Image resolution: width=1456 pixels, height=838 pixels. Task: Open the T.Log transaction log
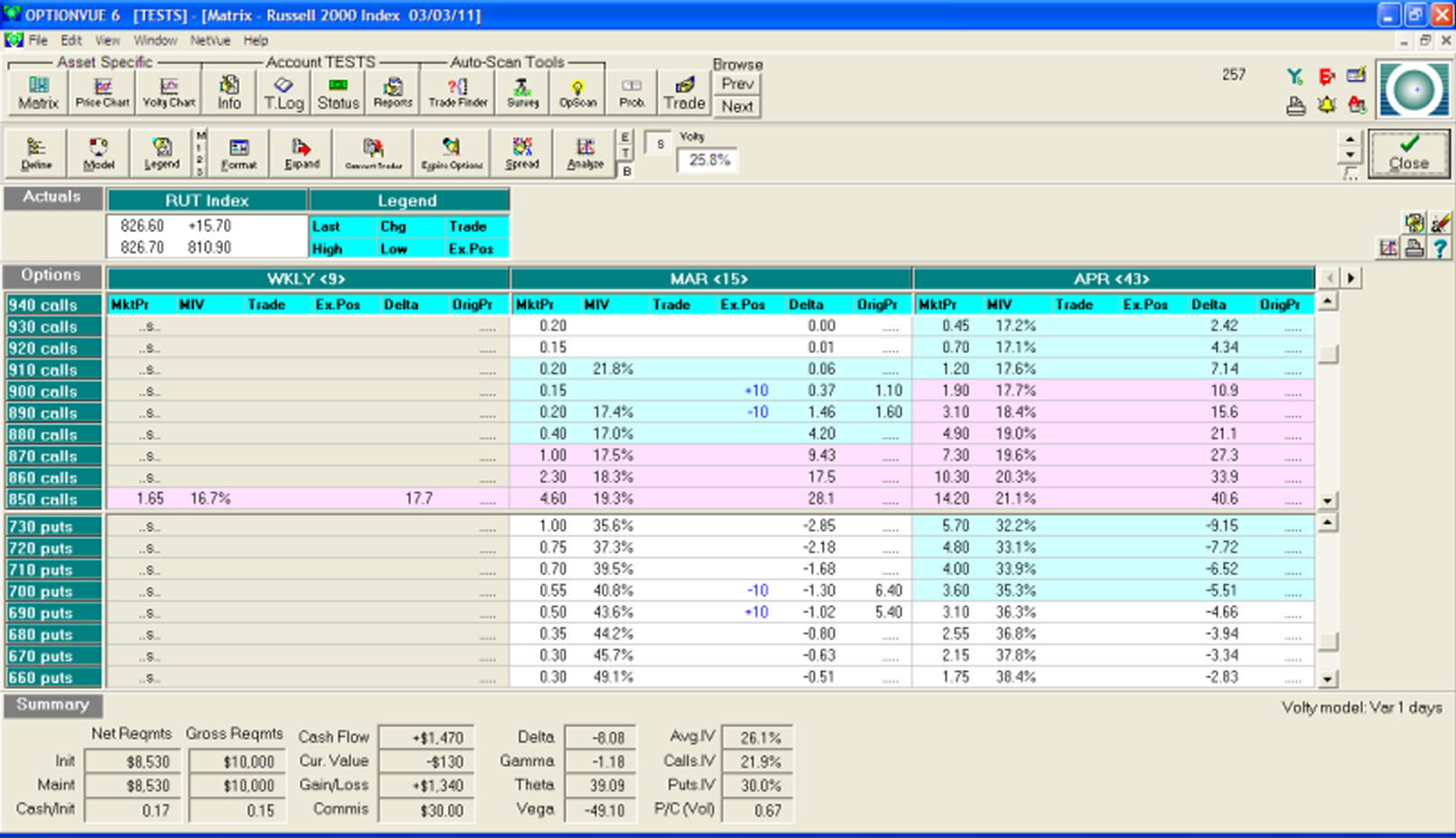(284, 92)
